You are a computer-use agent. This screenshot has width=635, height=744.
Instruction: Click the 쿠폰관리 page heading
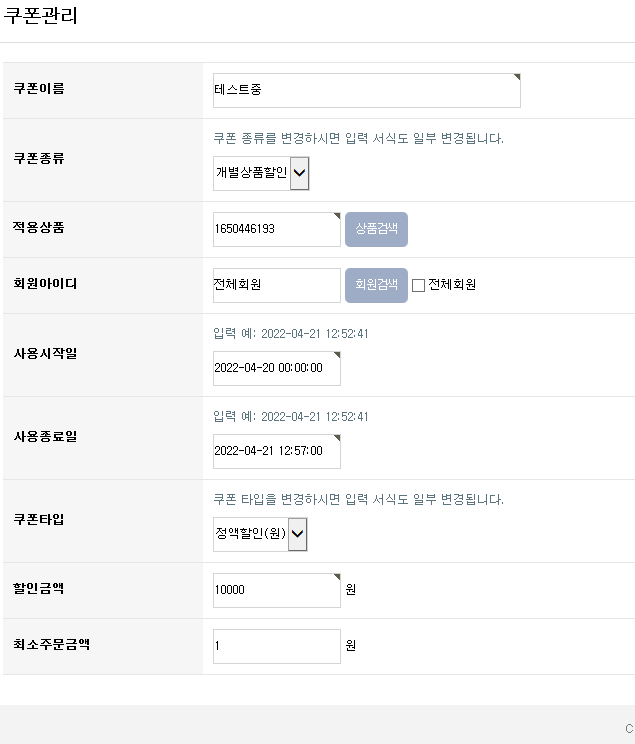(41, 17)
